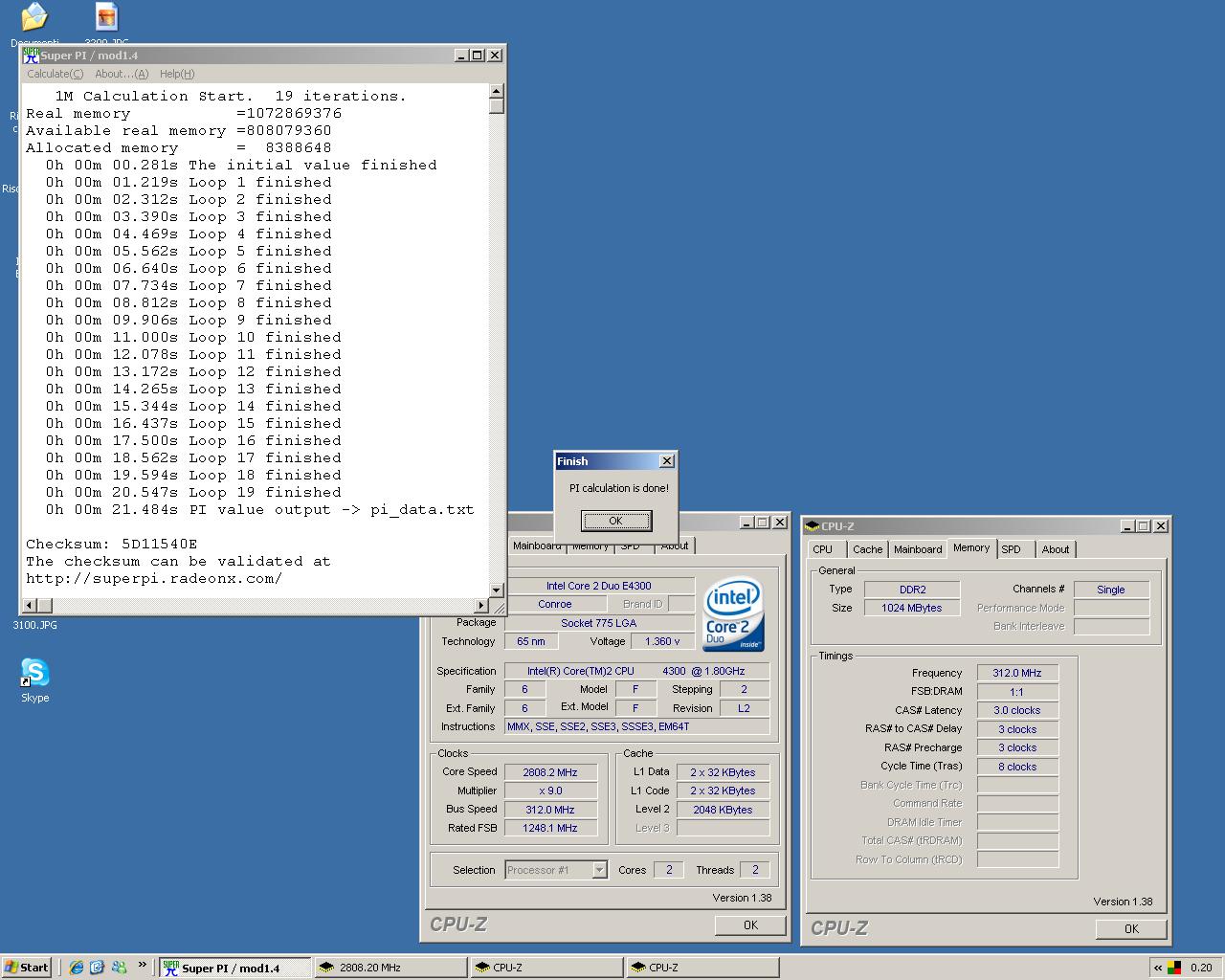Click CAS# Latency field 3.0 clocks

tap(1017, 710)
